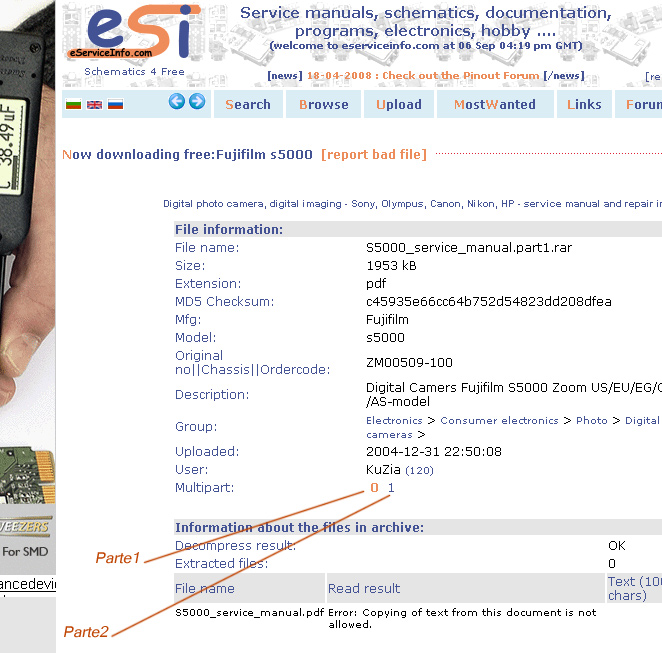
Task: Open the Browse menu item
Action: pos(324,104)
